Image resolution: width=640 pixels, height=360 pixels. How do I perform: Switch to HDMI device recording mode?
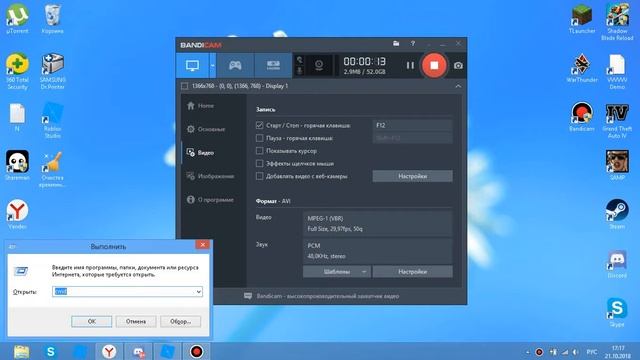click(273, 65)
